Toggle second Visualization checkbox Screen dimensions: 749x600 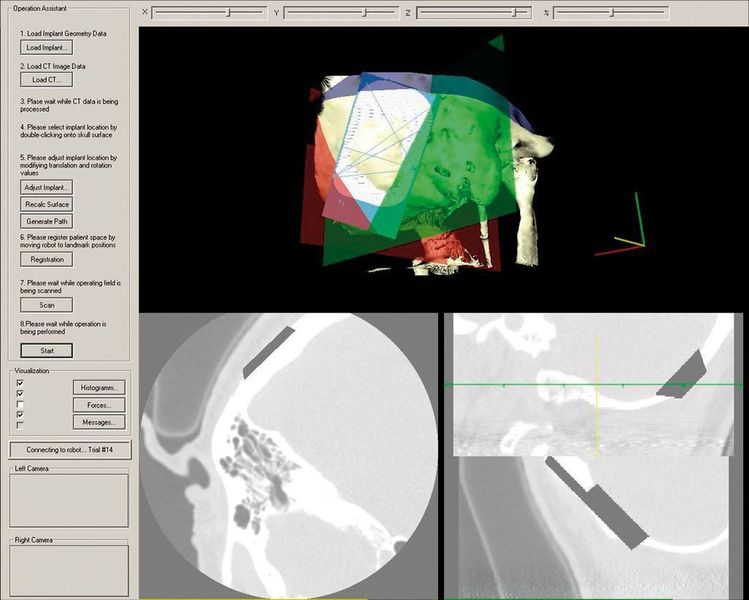pos(20,394)
